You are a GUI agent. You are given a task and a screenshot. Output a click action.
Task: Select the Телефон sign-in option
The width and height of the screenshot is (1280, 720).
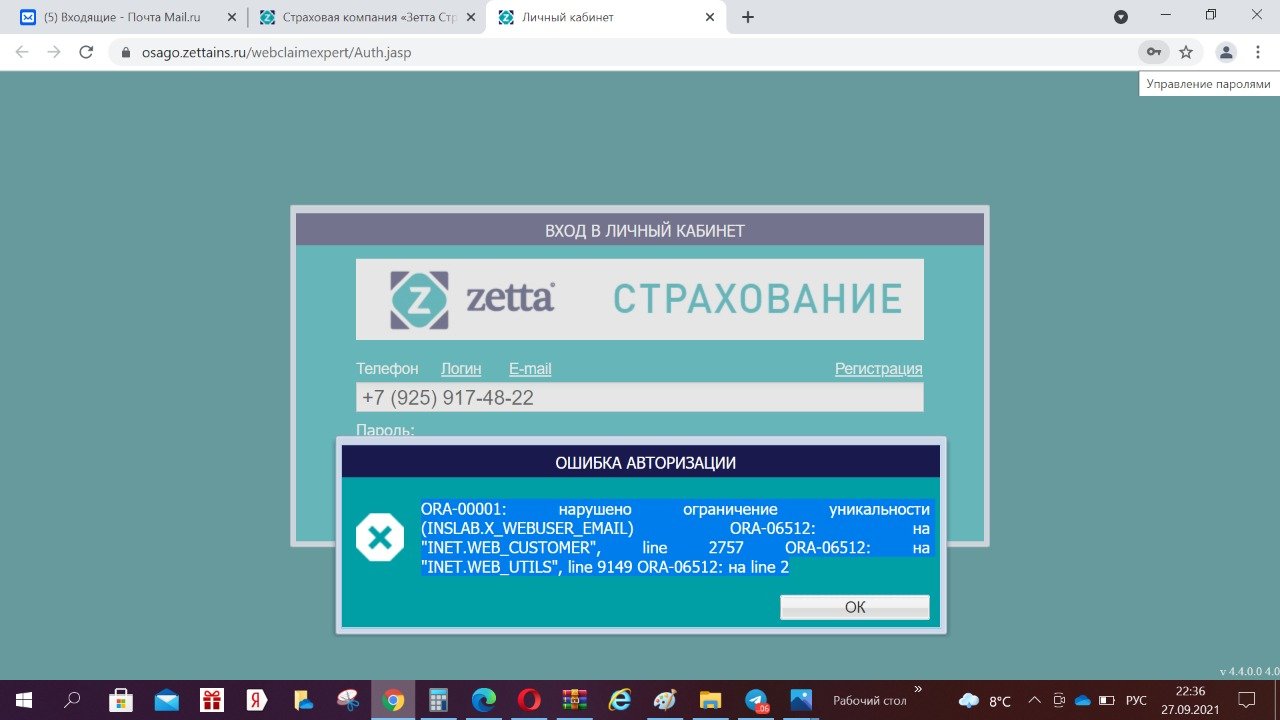tap(387, 369)
